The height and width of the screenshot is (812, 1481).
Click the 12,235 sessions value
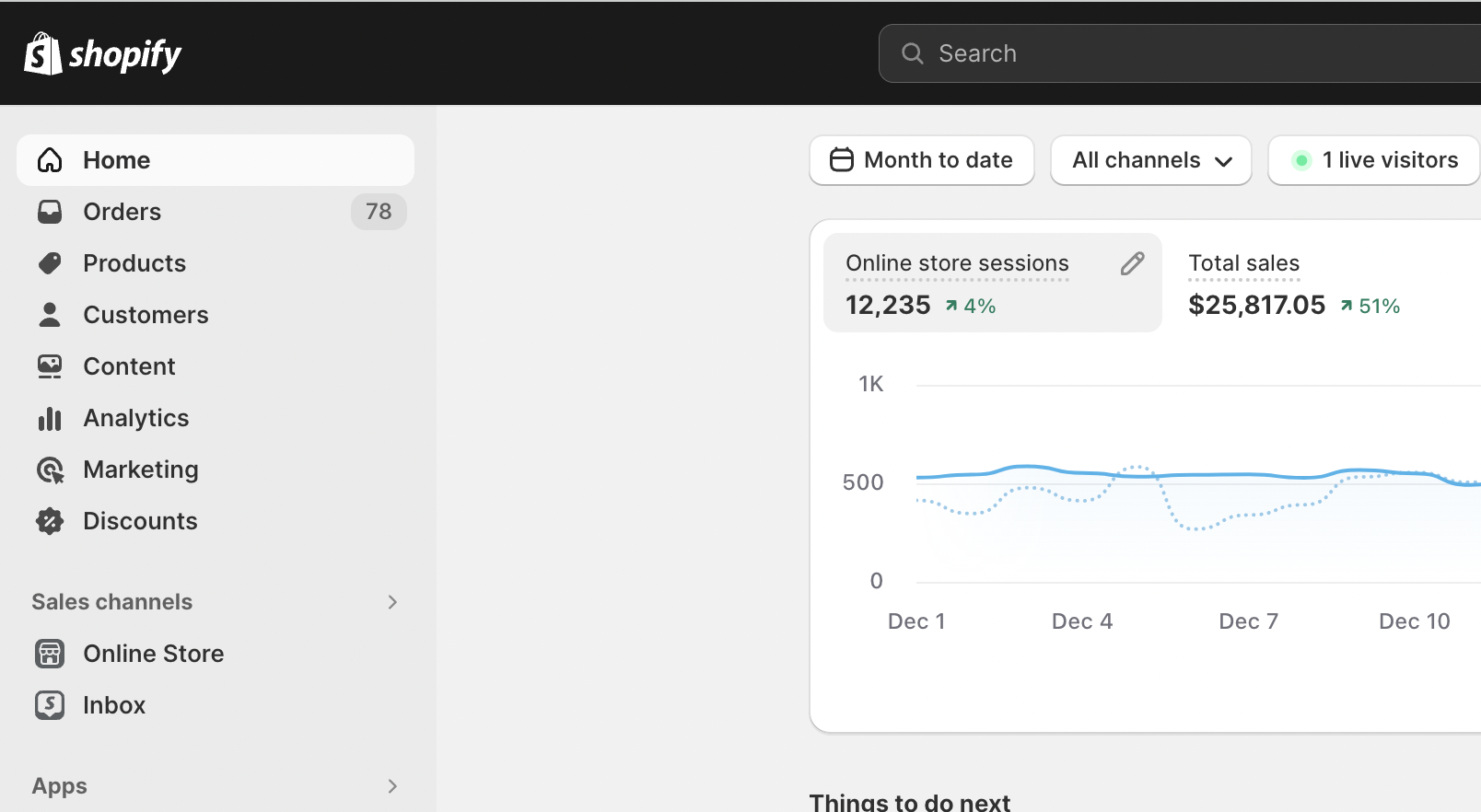tap(889, 305)
